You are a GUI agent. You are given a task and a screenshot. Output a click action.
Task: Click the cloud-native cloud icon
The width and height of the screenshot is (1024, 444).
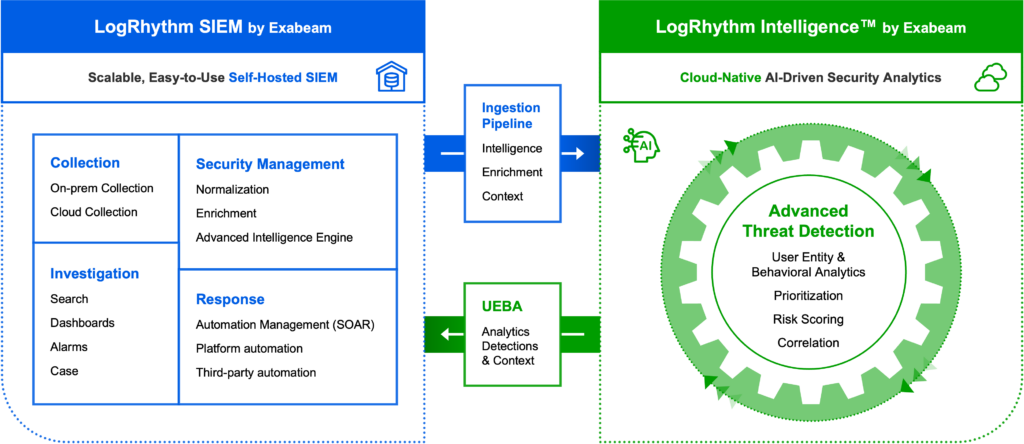(x=990, y=78)
